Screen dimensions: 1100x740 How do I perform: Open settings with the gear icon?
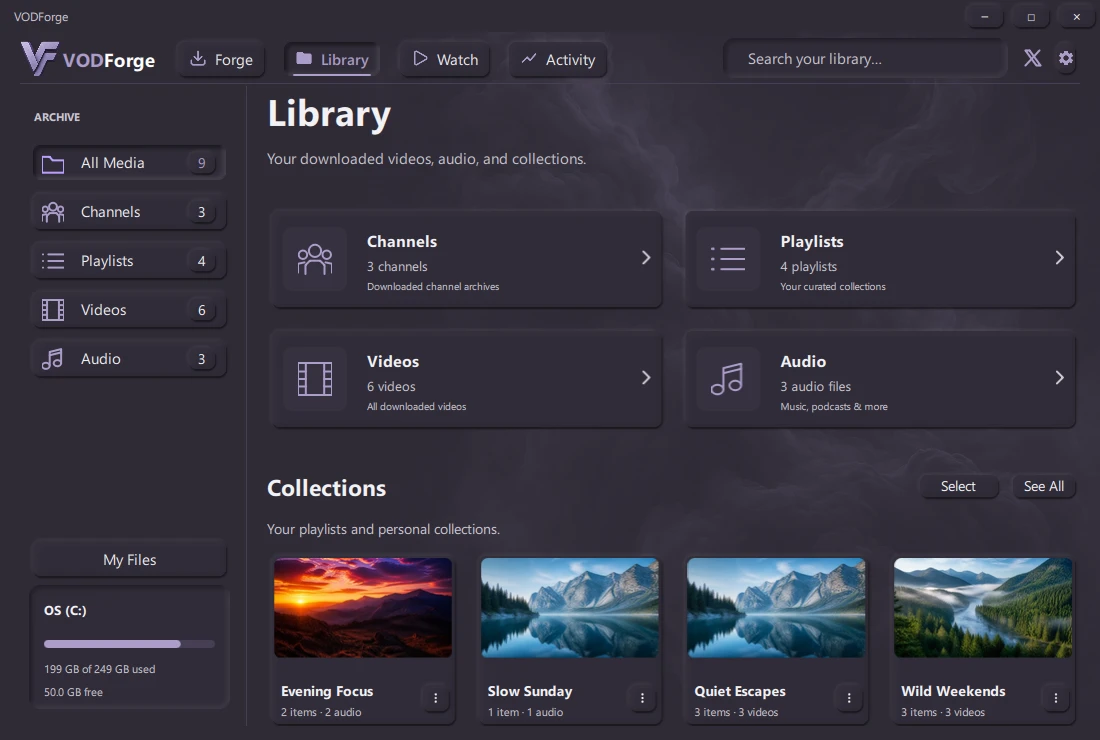tap(1066, 58)
